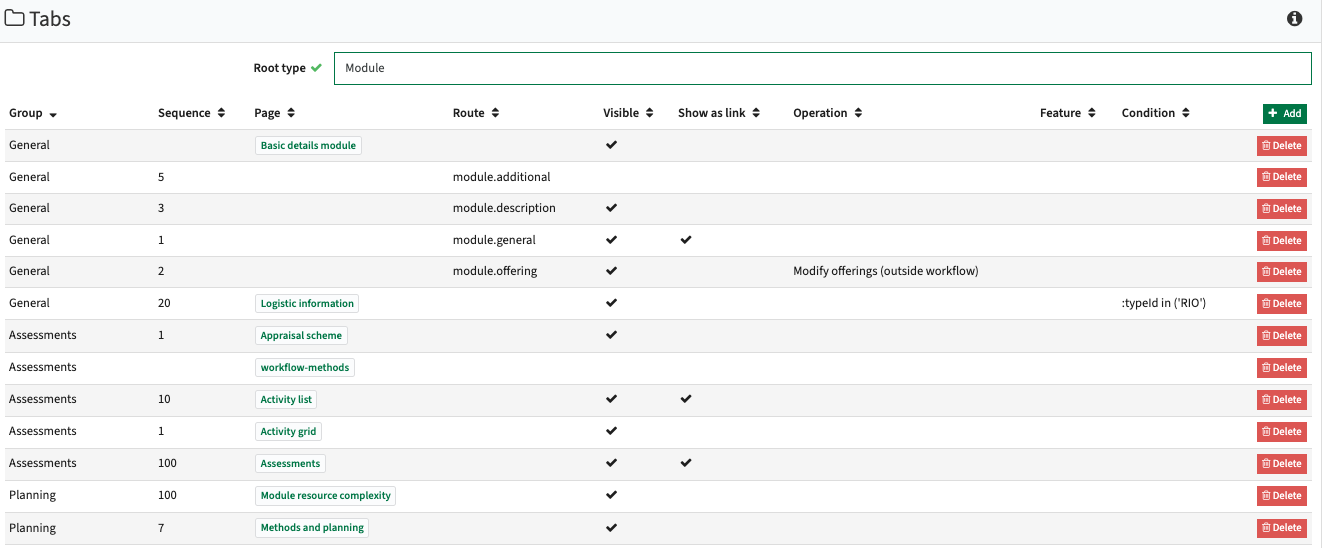Open the Module resource complexity page tag

pos(325,495)
